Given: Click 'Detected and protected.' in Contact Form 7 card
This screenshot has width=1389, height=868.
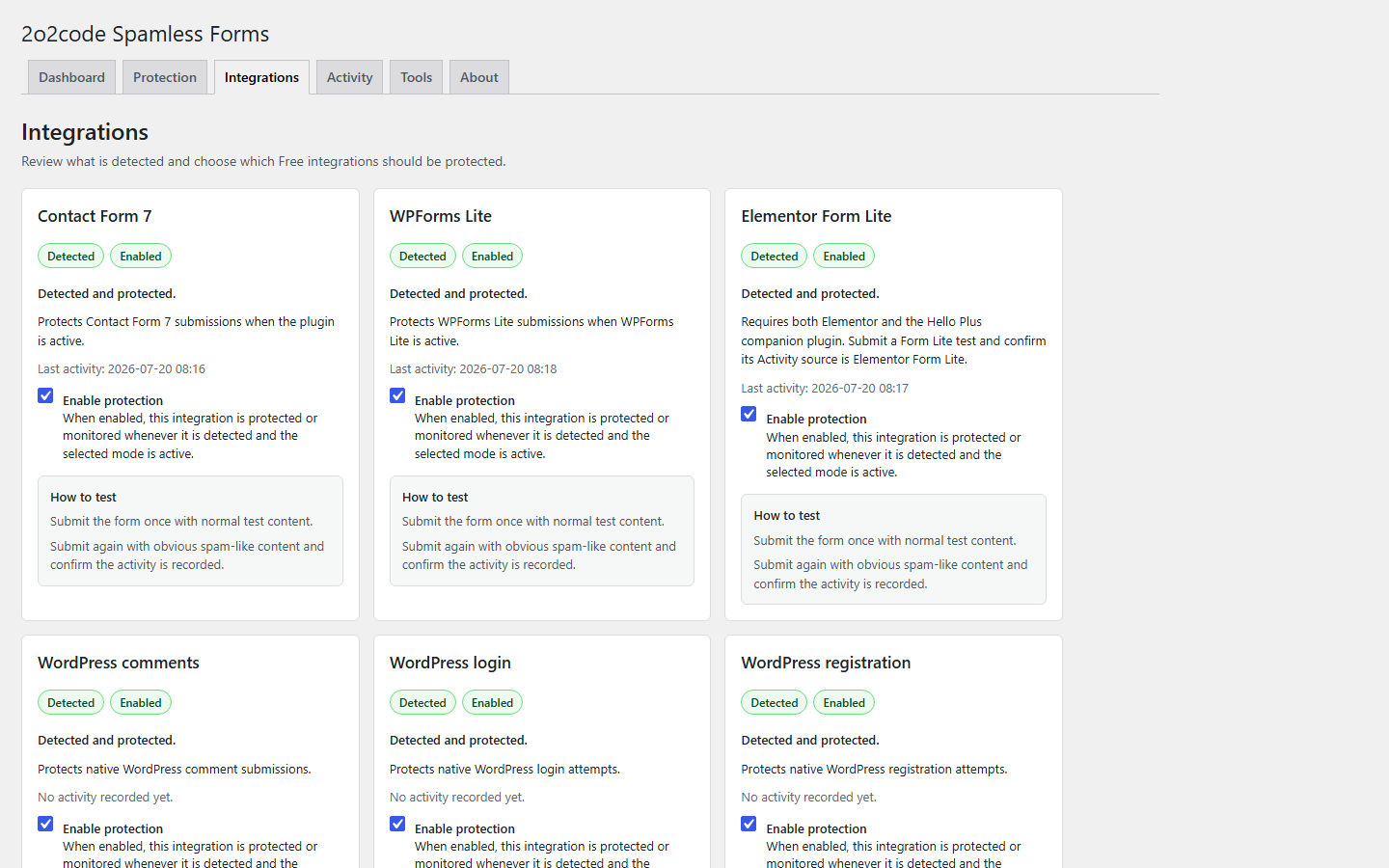Looking at the screenshot, I should point(106,293).
